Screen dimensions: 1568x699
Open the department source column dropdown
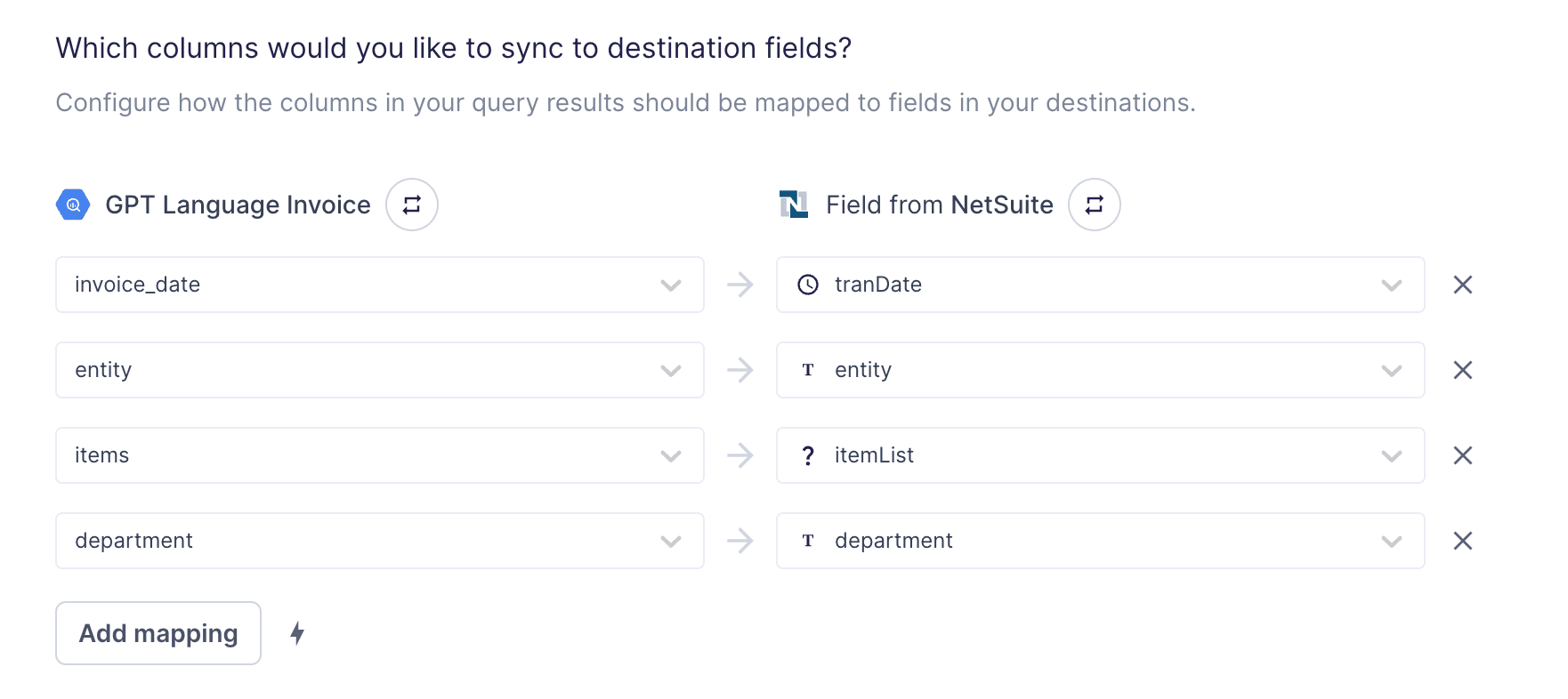coord(379,541)
